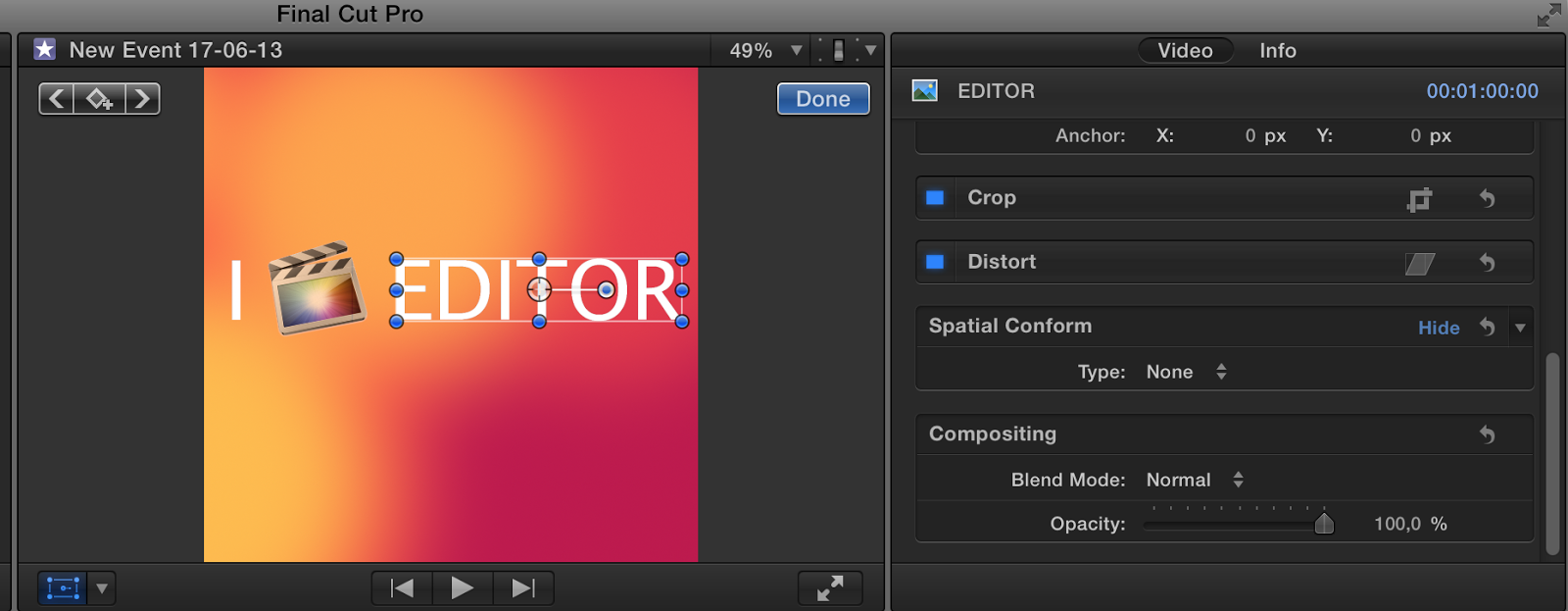
Task: Toggle the Crop effect checkbox
Action: (935, 197)
